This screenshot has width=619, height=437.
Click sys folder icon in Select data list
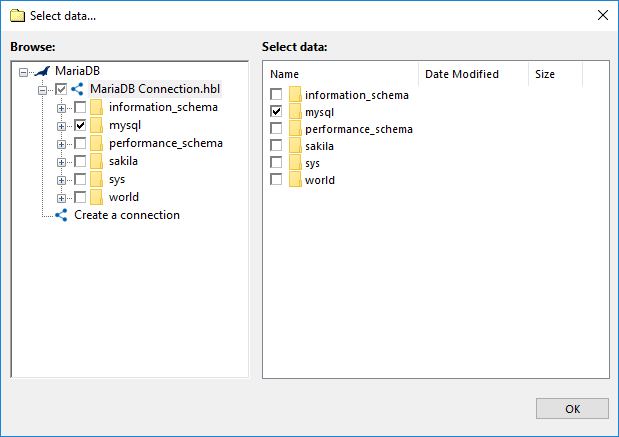pos(295,163)
